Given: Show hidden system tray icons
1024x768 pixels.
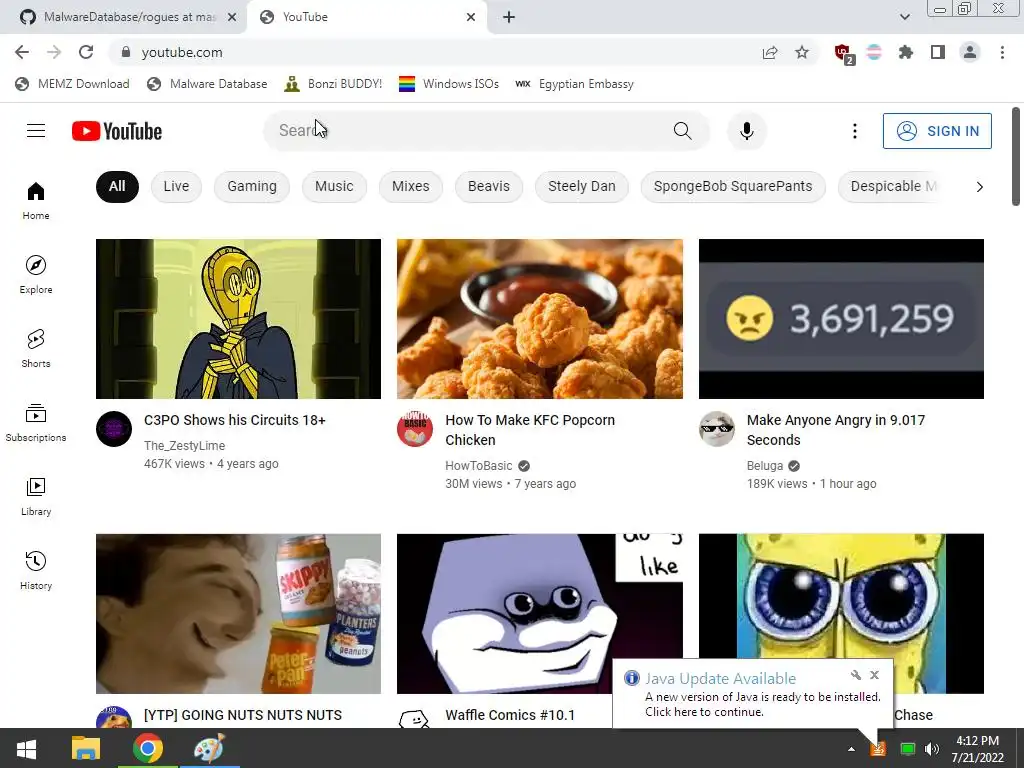Looking at the screenshot, I should (851, 749).
